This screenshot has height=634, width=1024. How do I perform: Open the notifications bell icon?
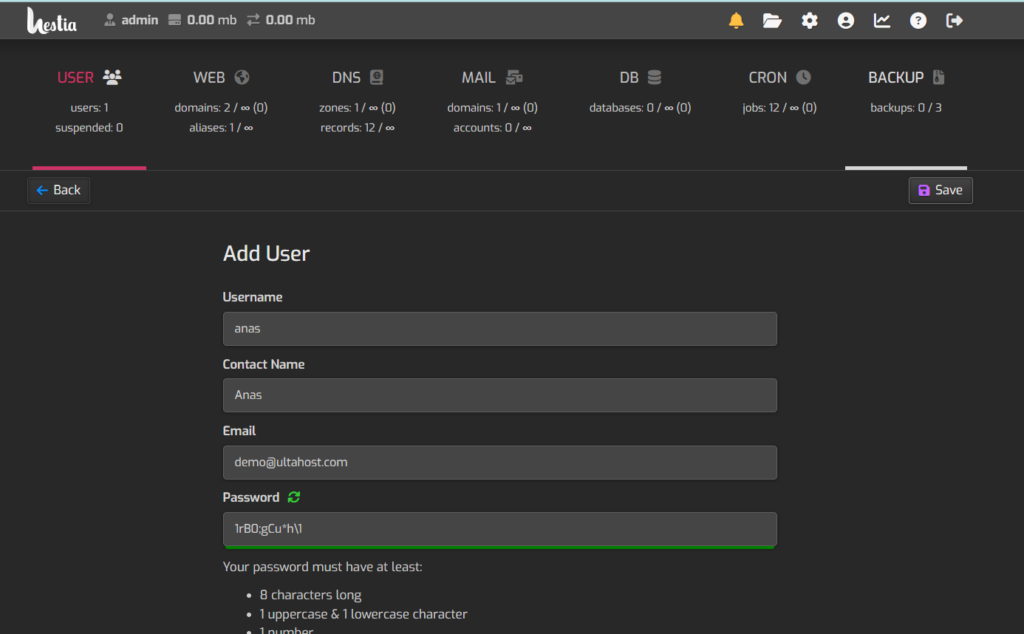pos(736,21)
